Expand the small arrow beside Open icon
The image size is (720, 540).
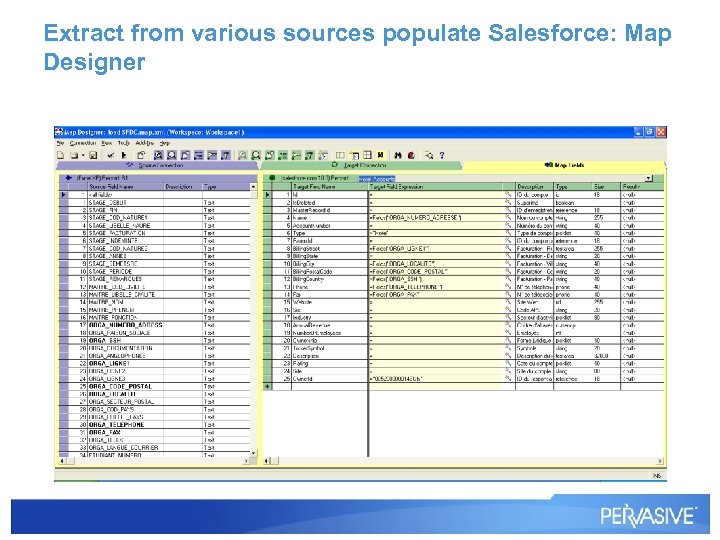[83, 155]
